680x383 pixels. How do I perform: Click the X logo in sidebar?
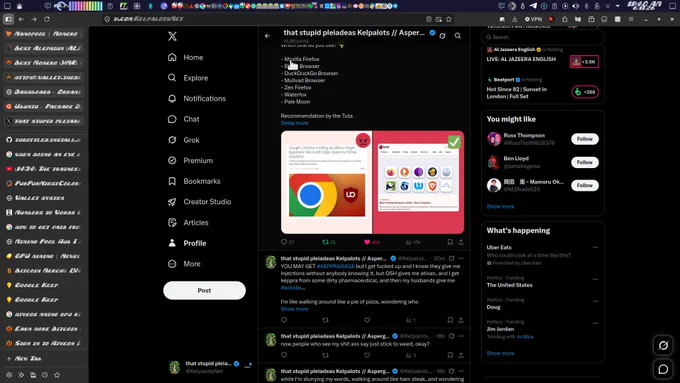[x=172, y=36]
